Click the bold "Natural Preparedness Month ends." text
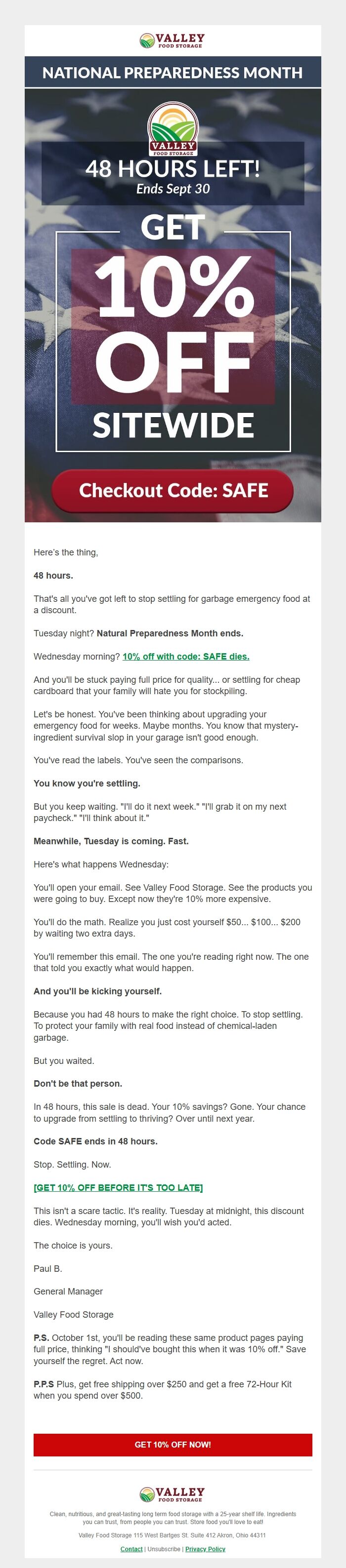This screenshot has height=1568, width=346. [x=170, y=633]
